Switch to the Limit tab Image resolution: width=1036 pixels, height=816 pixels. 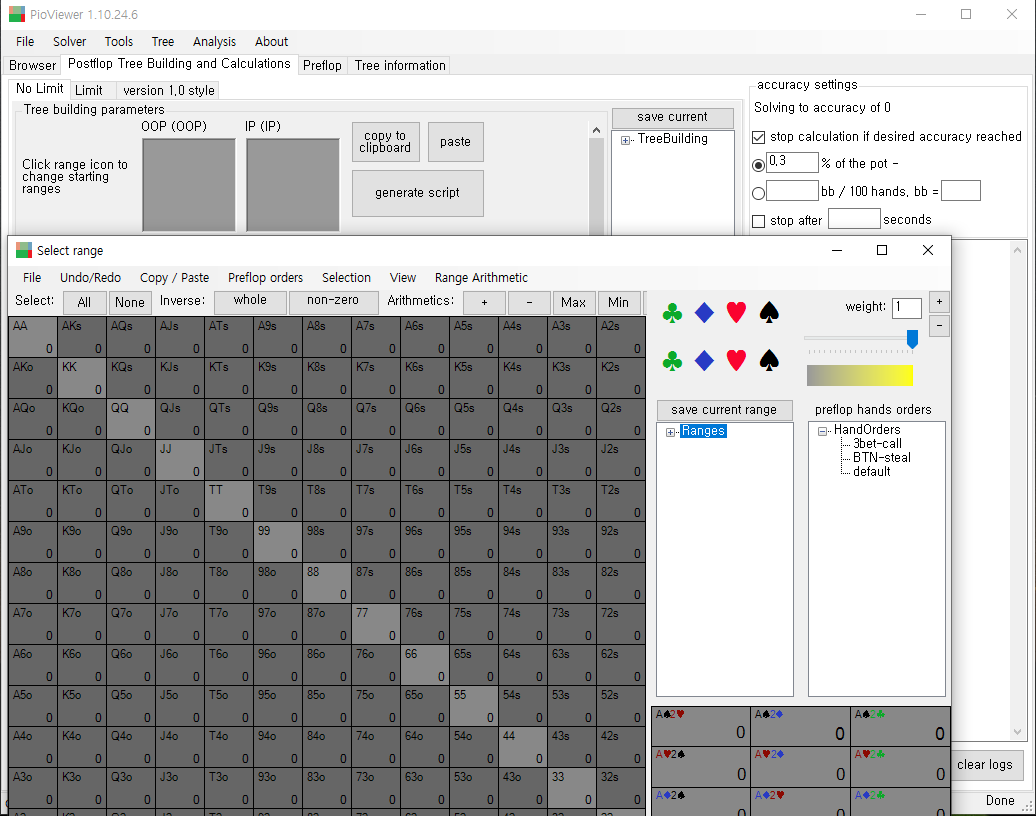coord(89,90)
